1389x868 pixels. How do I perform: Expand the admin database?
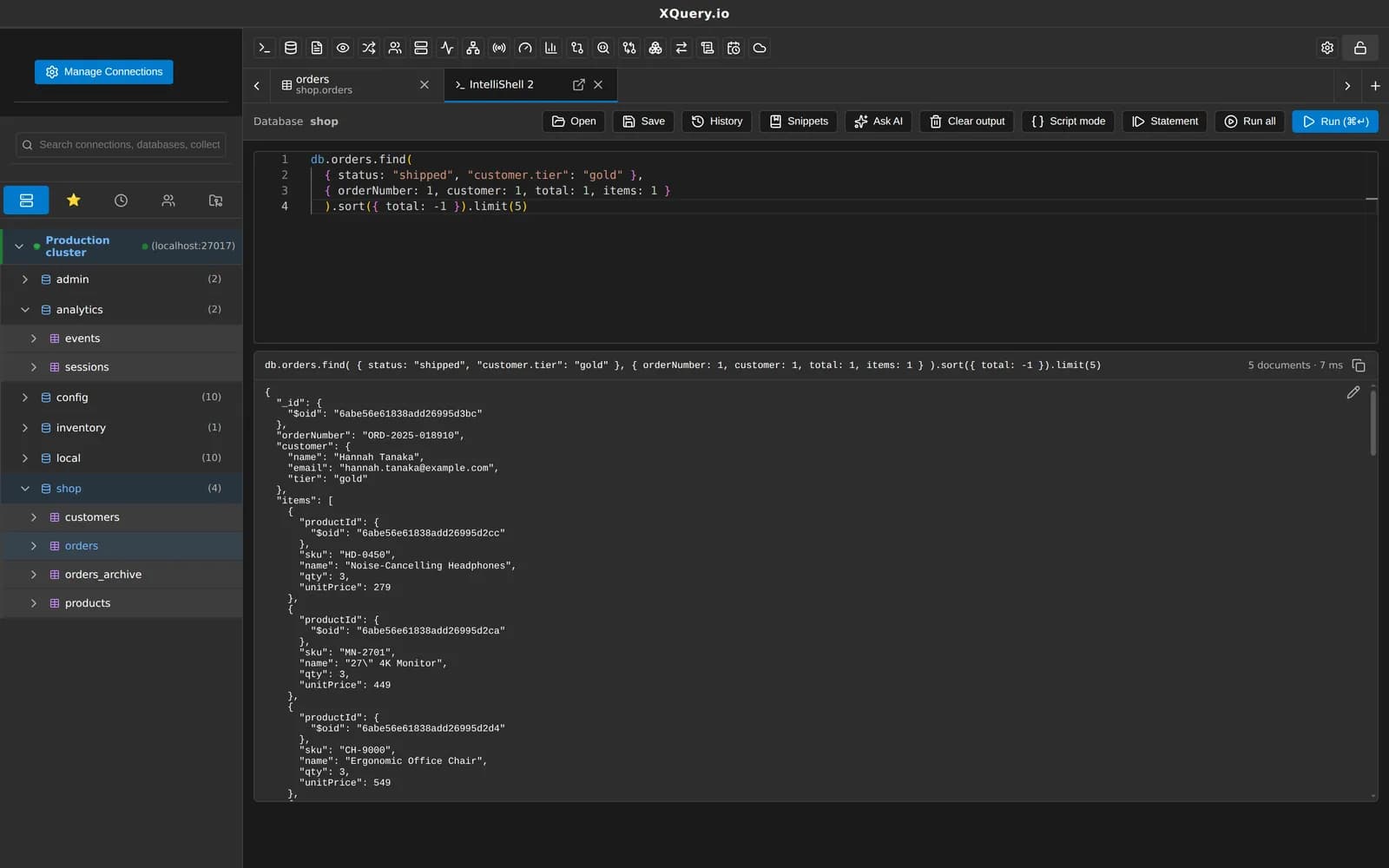[x=25, y=279]
